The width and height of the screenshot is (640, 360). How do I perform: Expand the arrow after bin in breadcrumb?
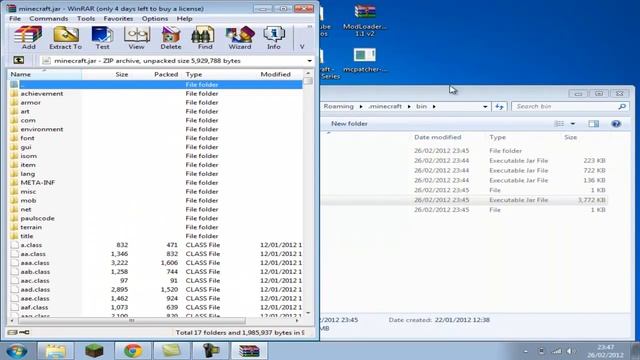434,107
